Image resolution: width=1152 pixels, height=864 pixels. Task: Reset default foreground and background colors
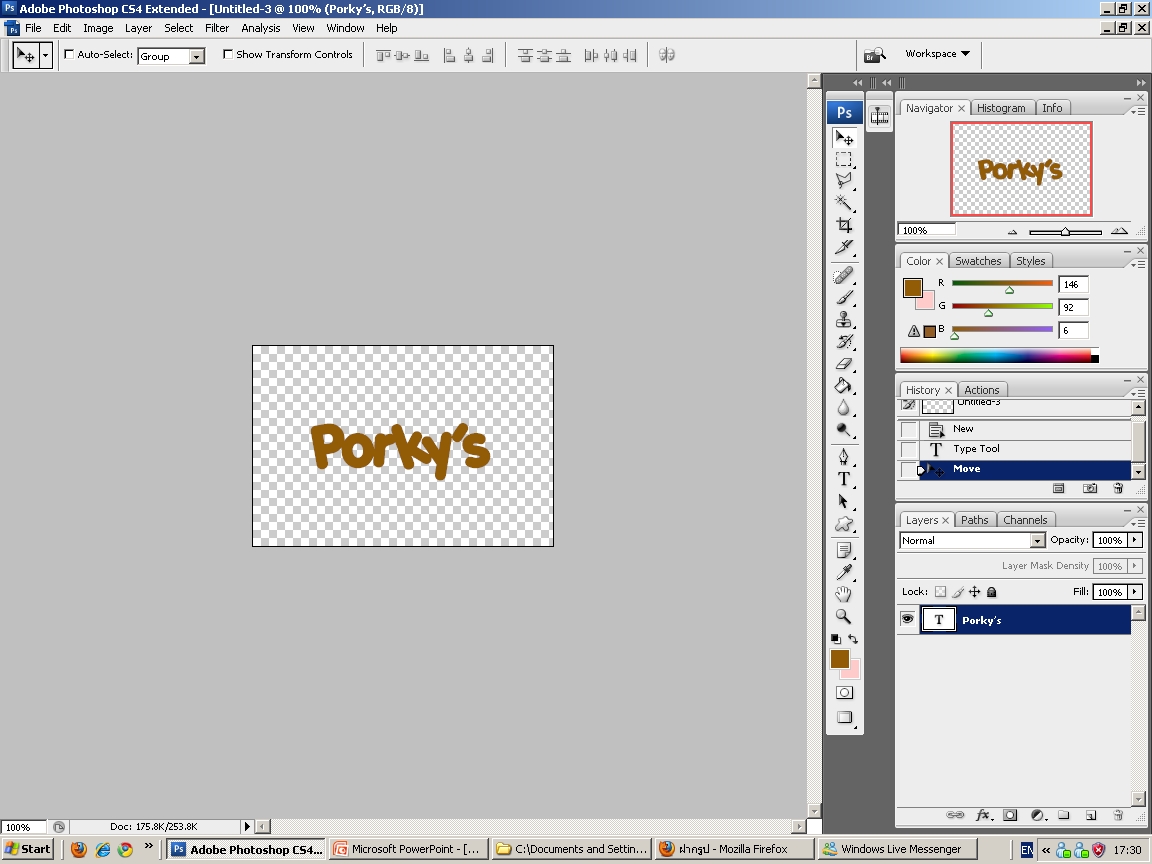click(835, 639)
